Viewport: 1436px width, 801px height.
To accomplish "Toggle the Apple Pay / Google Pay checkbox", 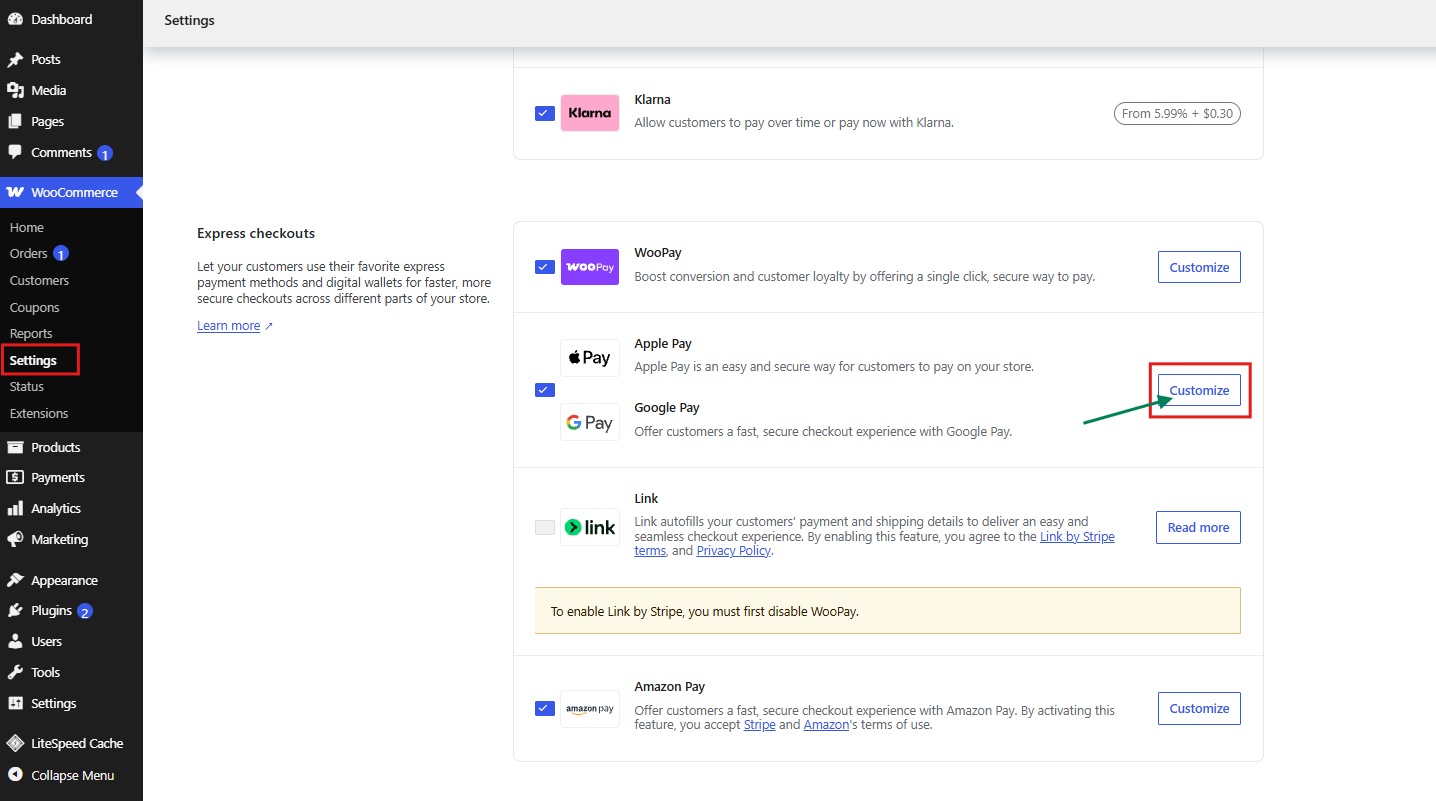I will pos(545,390).
